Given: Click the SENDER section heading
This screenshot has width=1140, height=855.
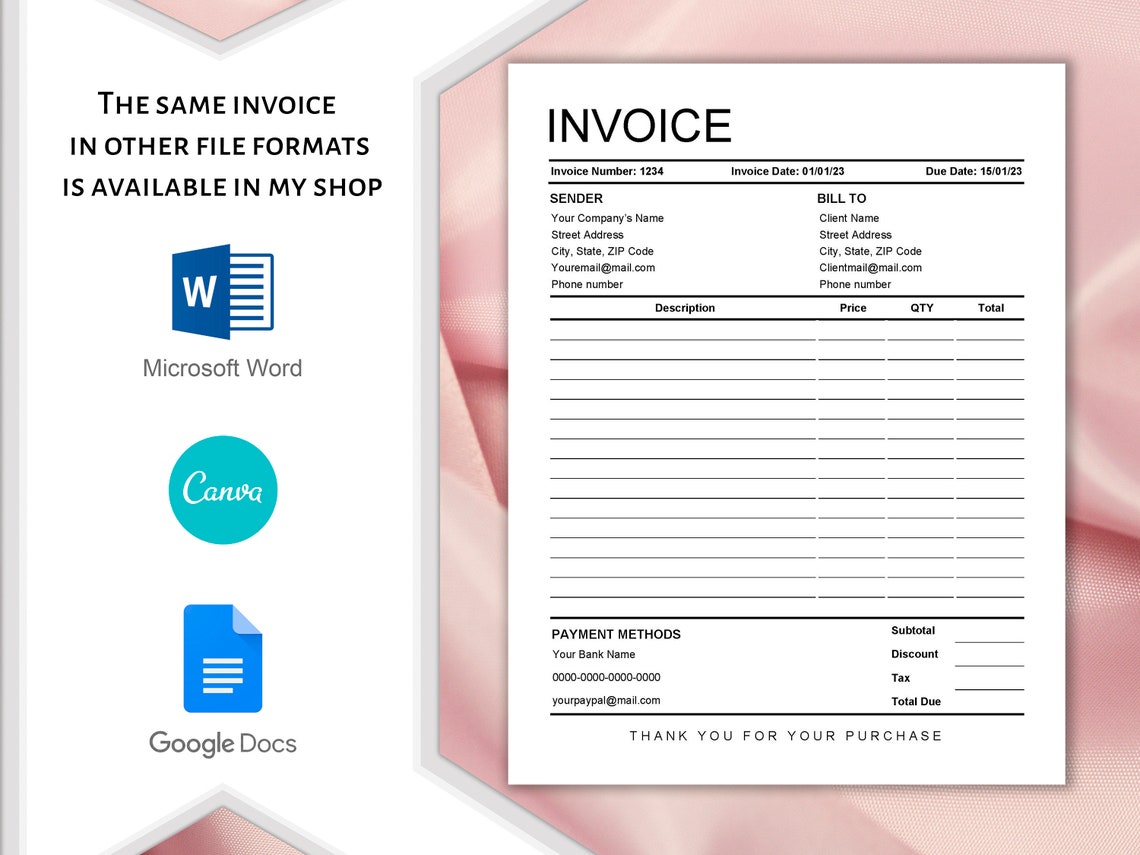Looking at the screenshot, I should click(x=575, y=198).
